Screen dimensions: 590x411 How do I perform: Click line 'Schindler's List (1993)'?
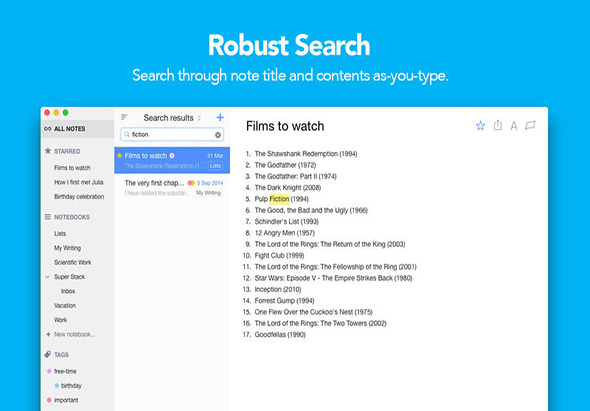(287, 221)
